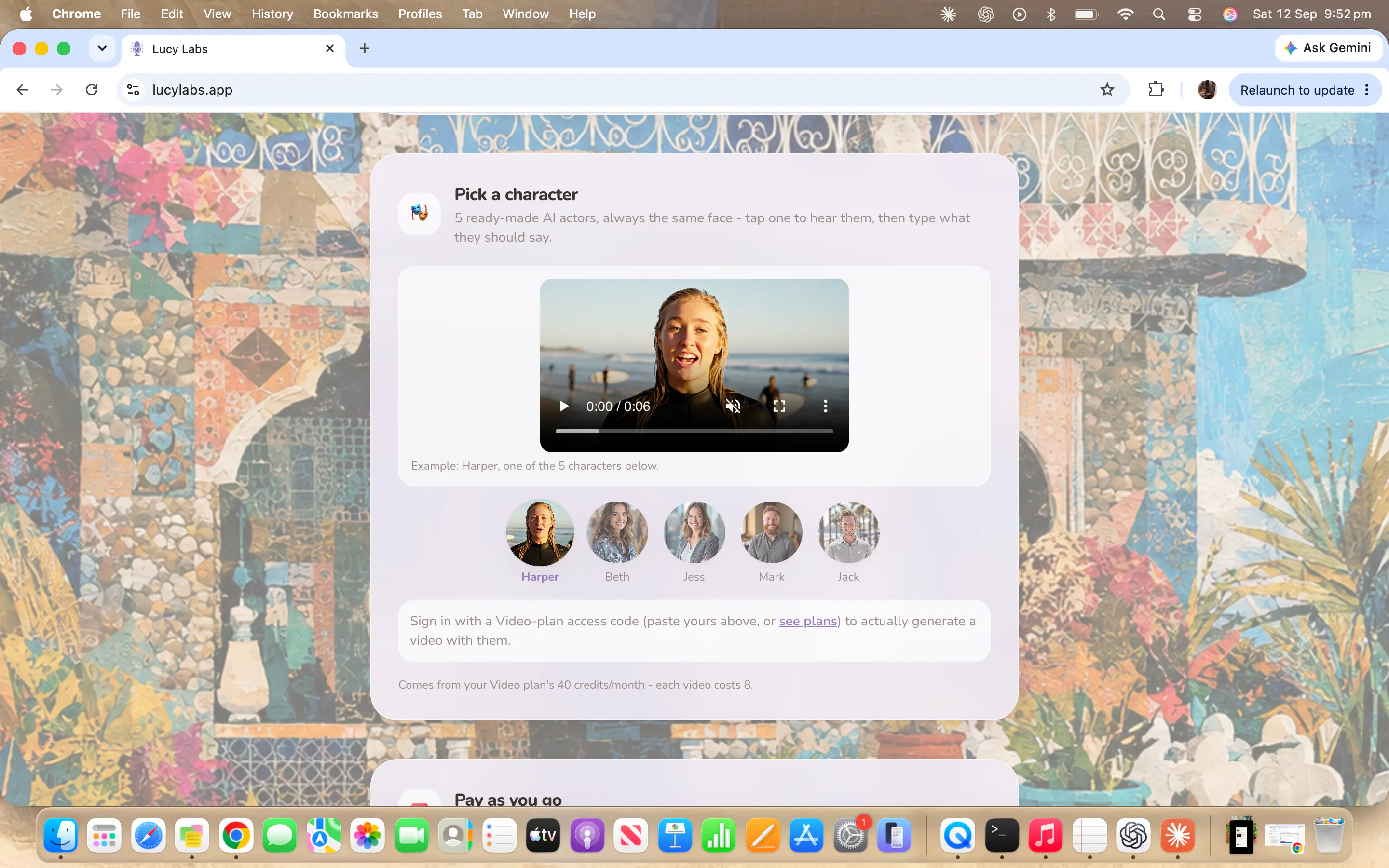The image size is (1389, 868).
Task: Open the Tab menu
Action: click(x=472, y=14)
